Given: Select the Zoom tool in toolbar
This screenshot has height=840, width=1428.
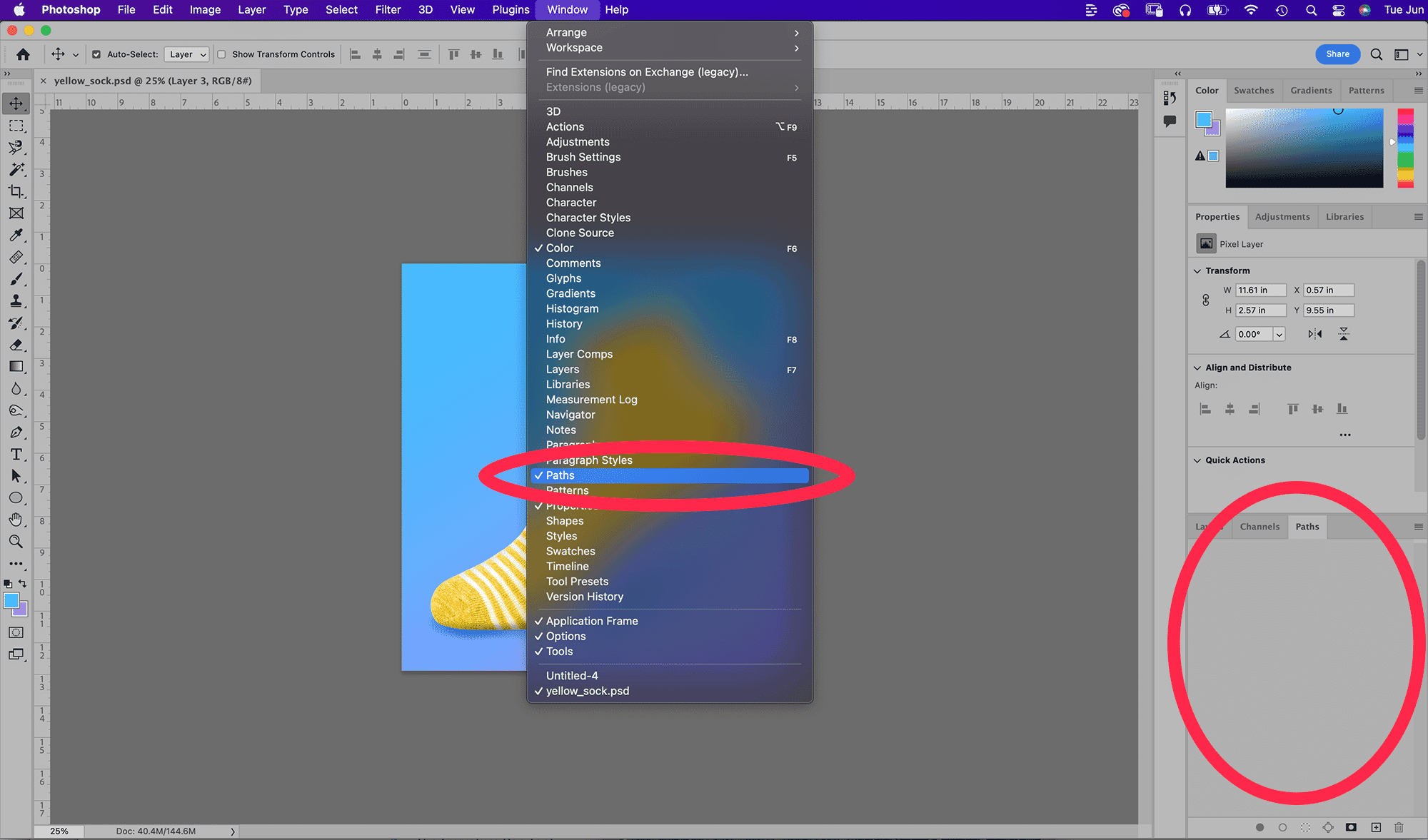Looking at the screenshot, I should [16, 542].
